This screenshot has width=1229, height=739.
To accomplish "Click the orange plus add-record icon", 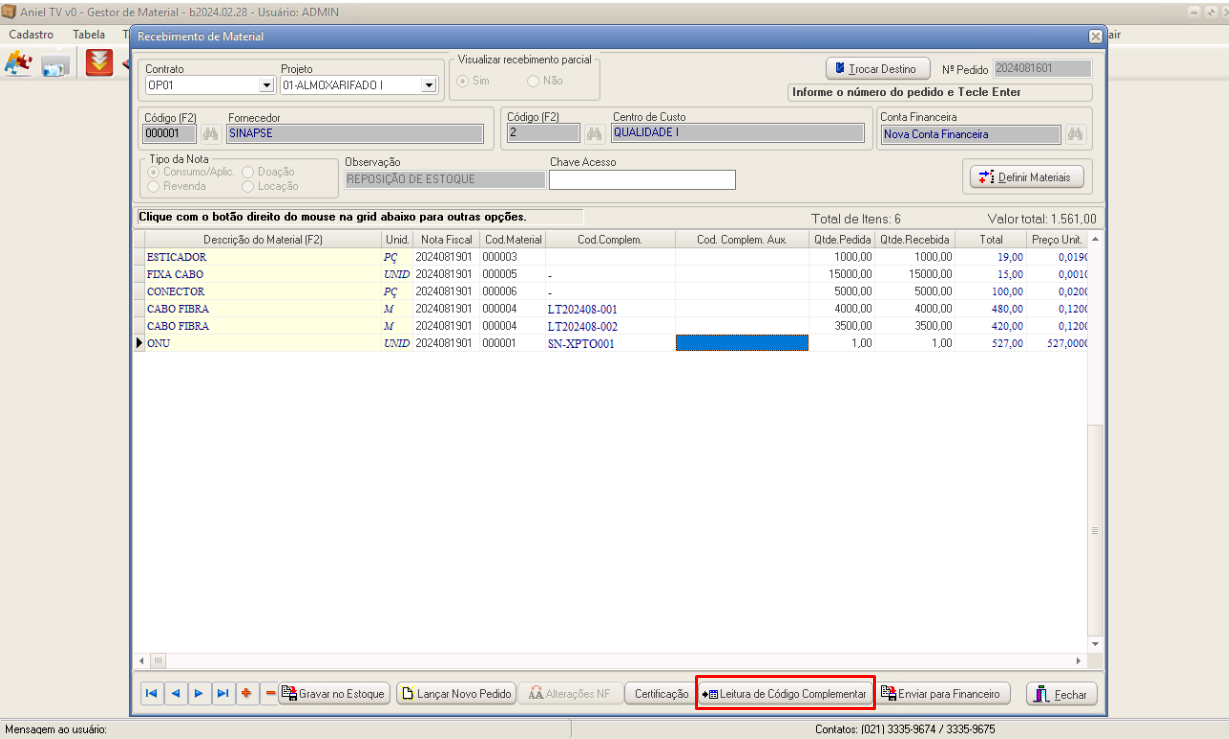I will (246, 694).
